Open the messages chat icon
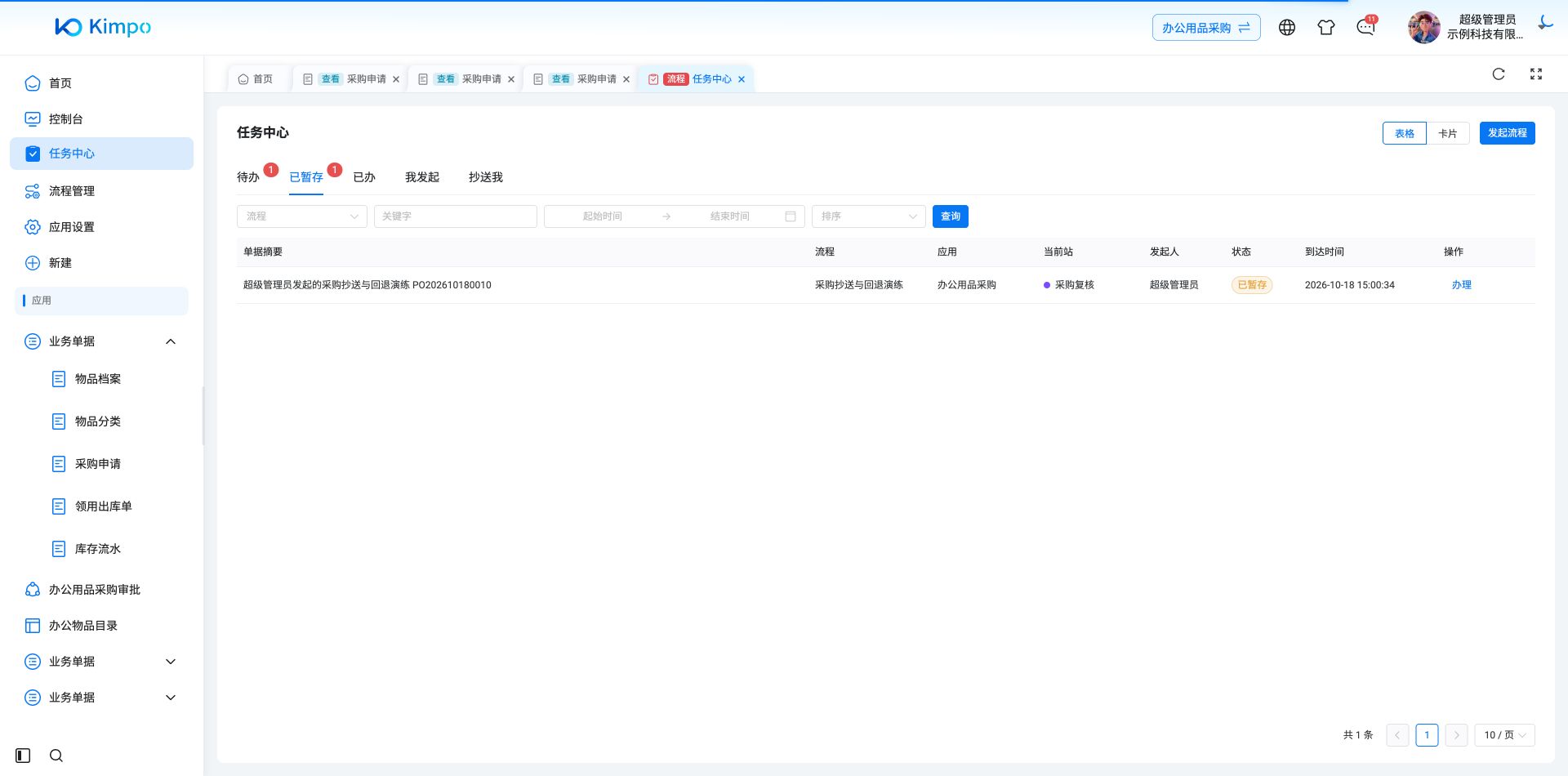Image resolution: width=1568 pixels, height=776 pixels. [1365, 28]
